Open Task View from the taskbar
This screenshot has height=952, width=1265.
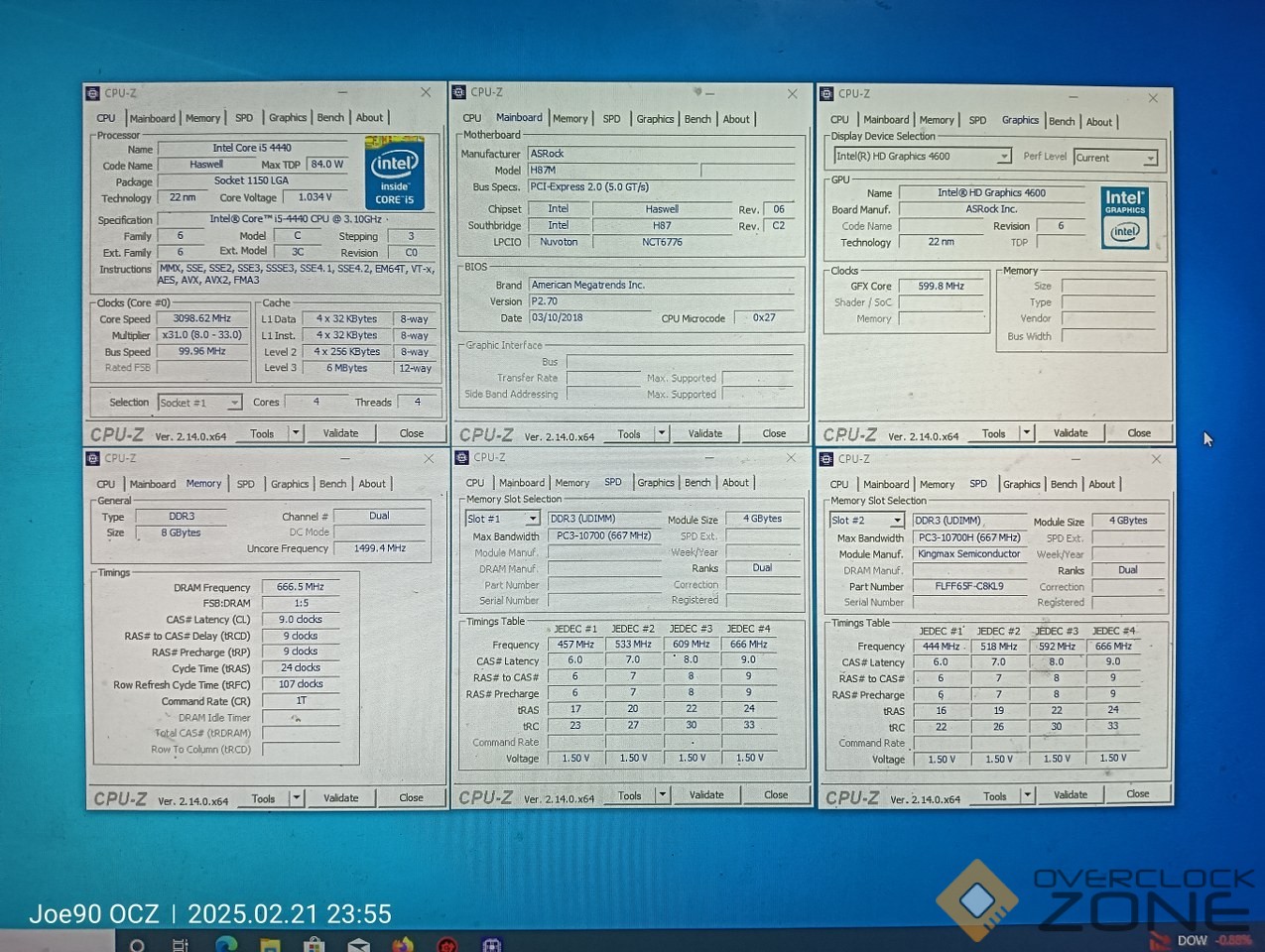click(x=181, y=944)
